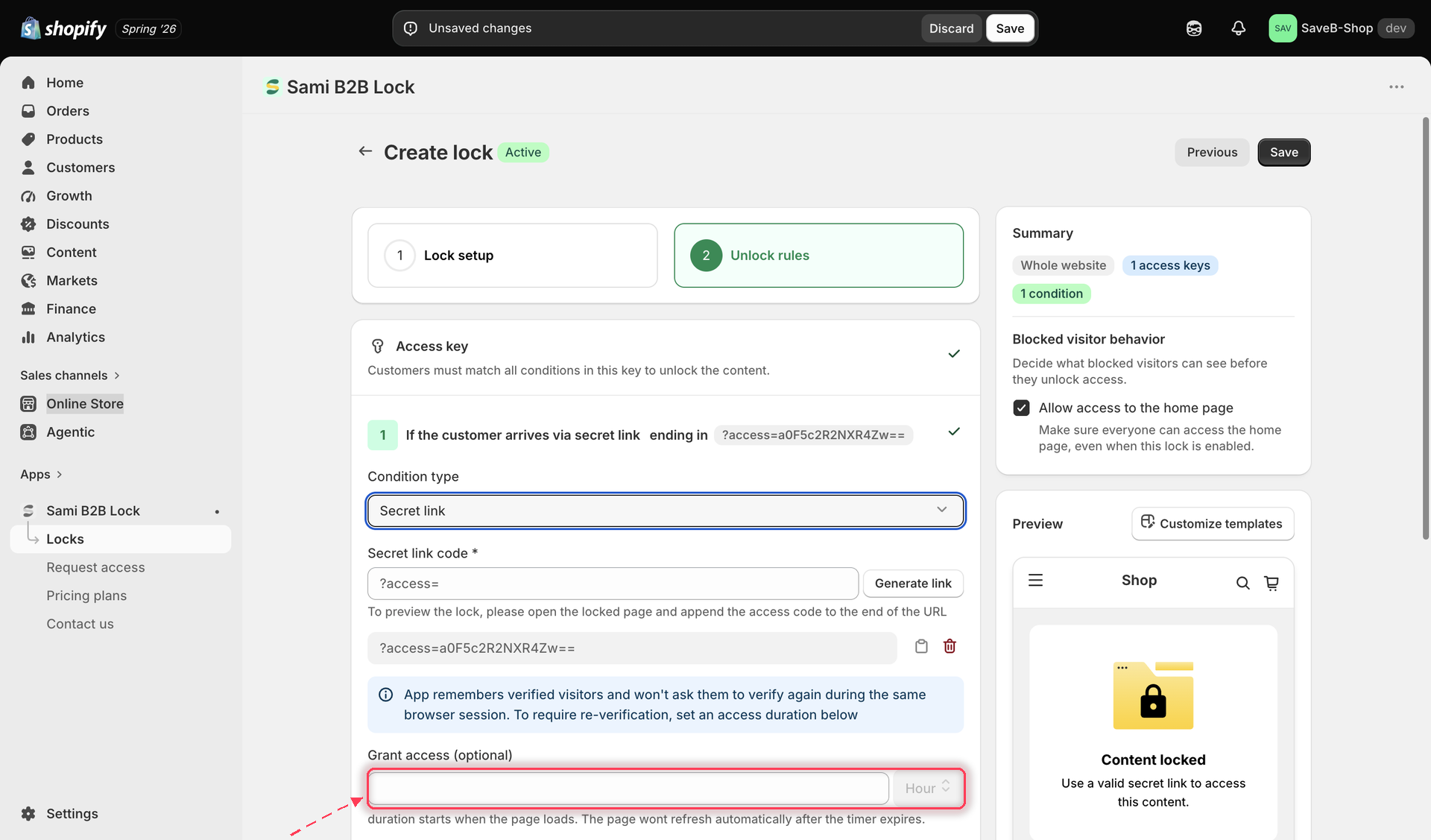Click the Products tag icon

coord(28,139)
